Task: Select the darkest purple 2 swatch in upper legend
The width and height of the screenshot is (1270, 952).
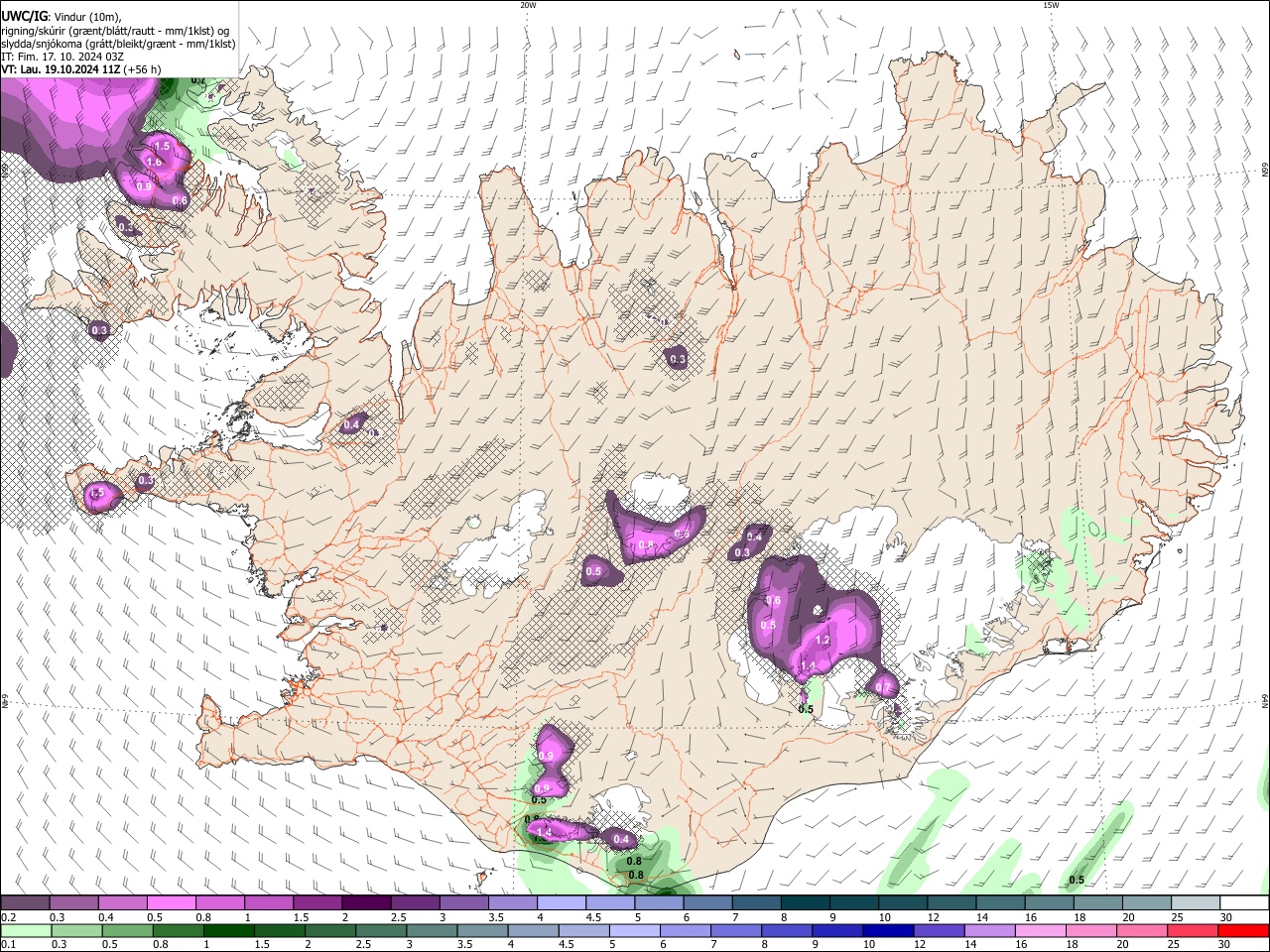Action: pyautogui.click(x=366, y=903)
